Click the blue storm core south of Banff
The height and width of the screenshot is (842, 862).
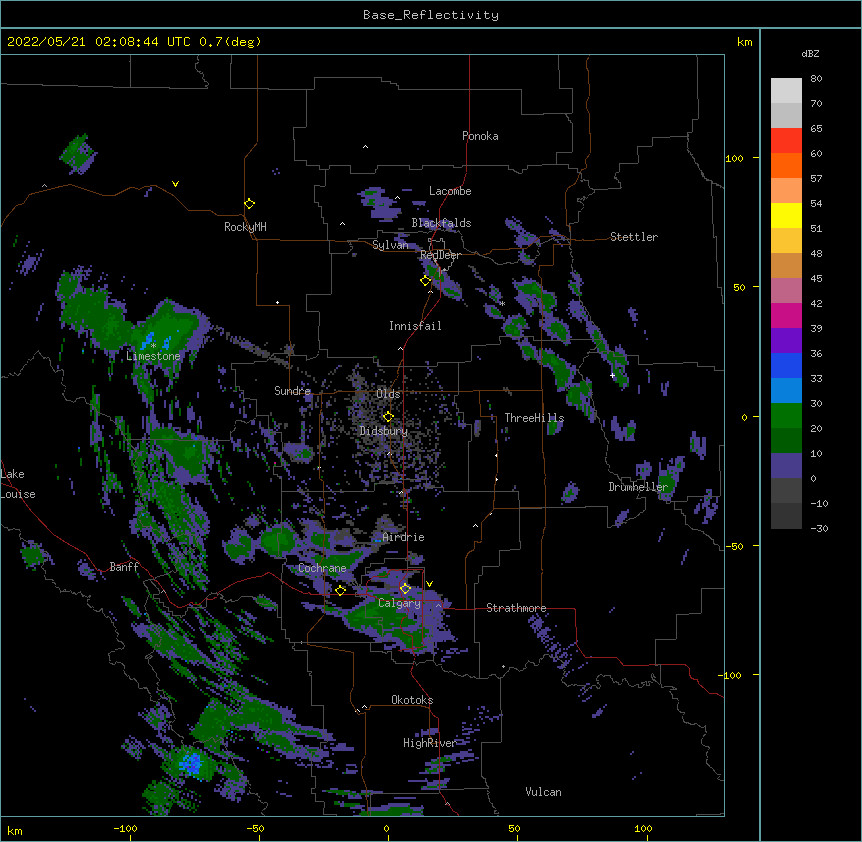pos(191,763)
